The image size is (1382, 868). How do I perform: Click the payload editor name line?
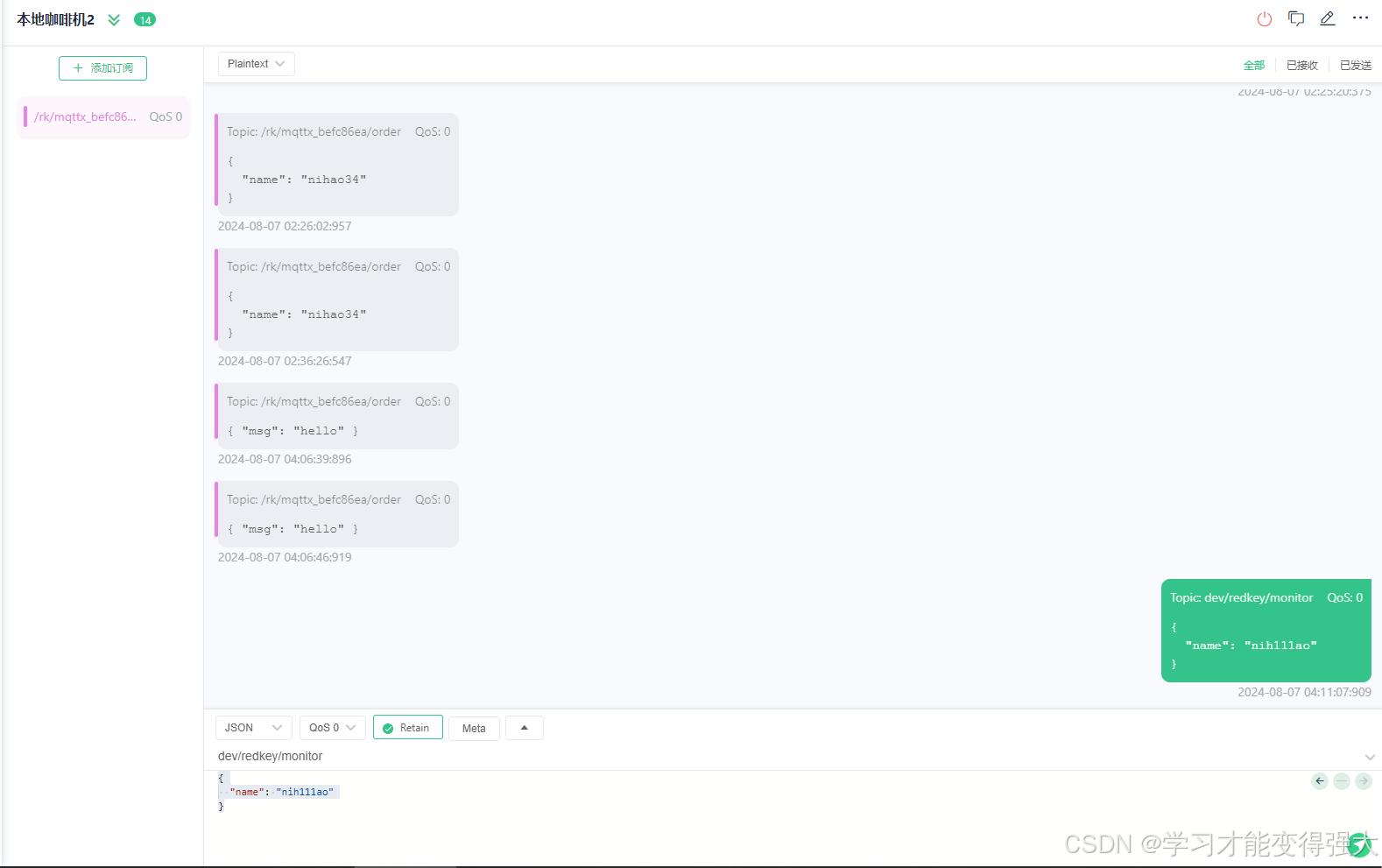click(x=280, y=792)
